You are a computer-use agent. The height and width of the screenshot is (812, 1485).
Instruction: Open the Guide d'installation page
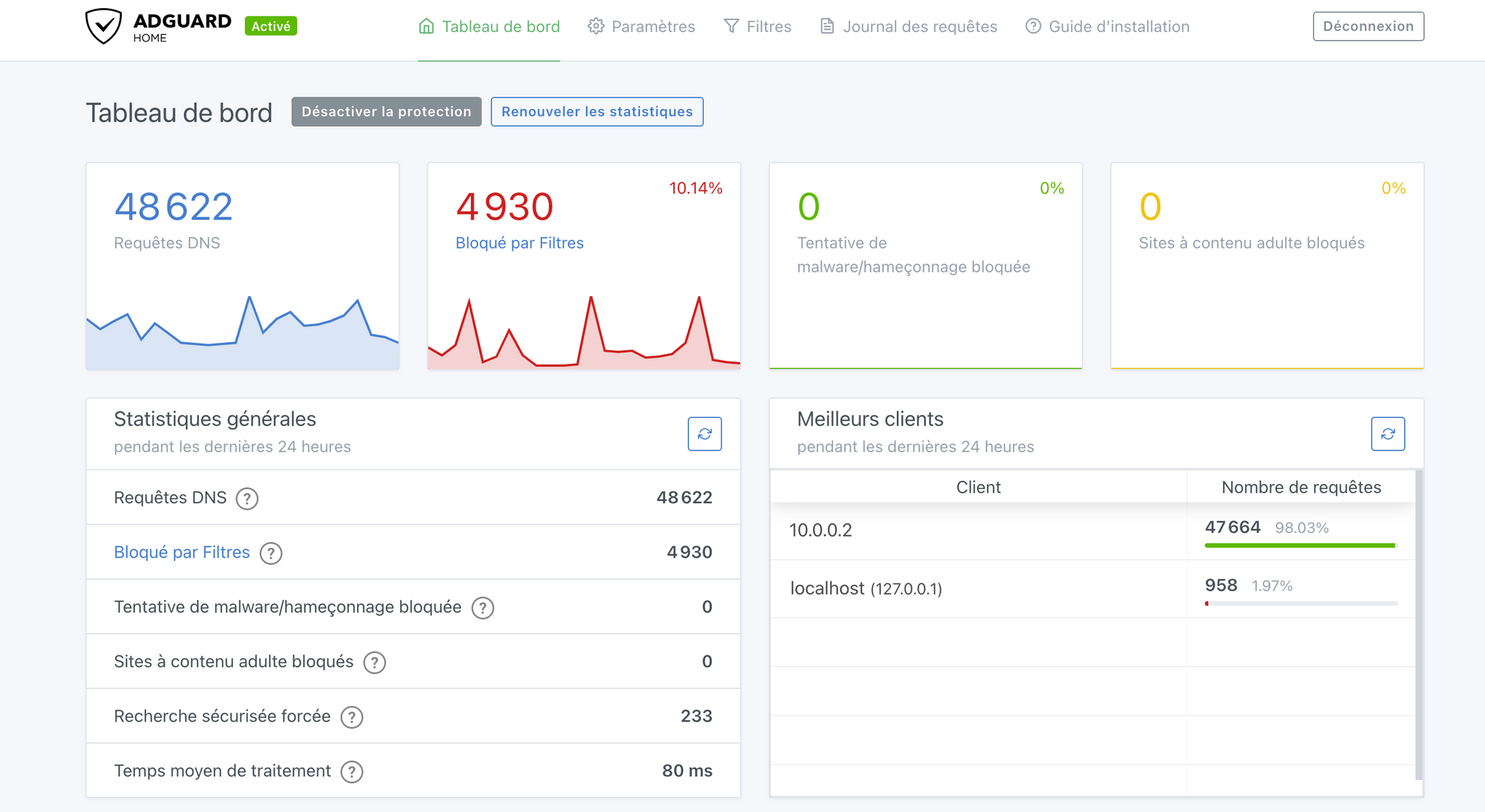pyautogui.click(x=1108, y=27)
